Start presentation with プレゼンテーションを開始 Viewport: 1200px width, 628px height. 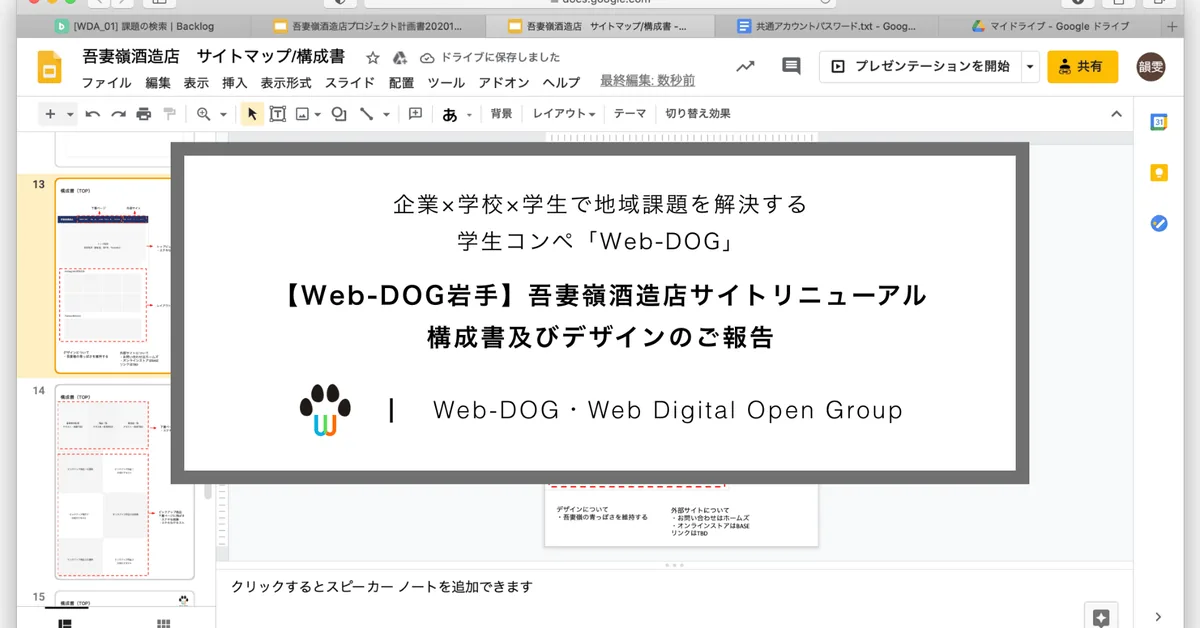point(920,67)
